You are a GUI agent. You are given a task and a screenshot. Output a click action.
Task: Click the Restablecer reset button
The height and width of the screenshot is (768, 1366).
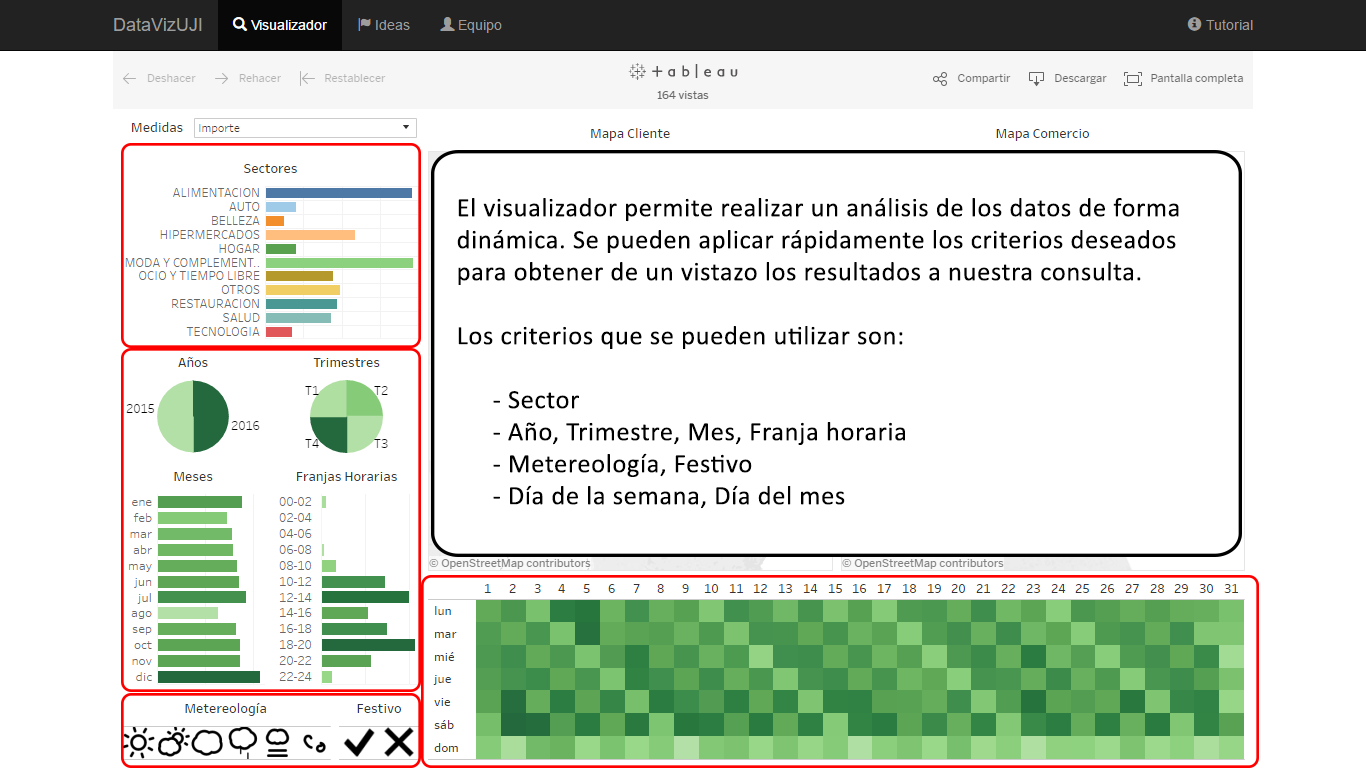(342, 78)
